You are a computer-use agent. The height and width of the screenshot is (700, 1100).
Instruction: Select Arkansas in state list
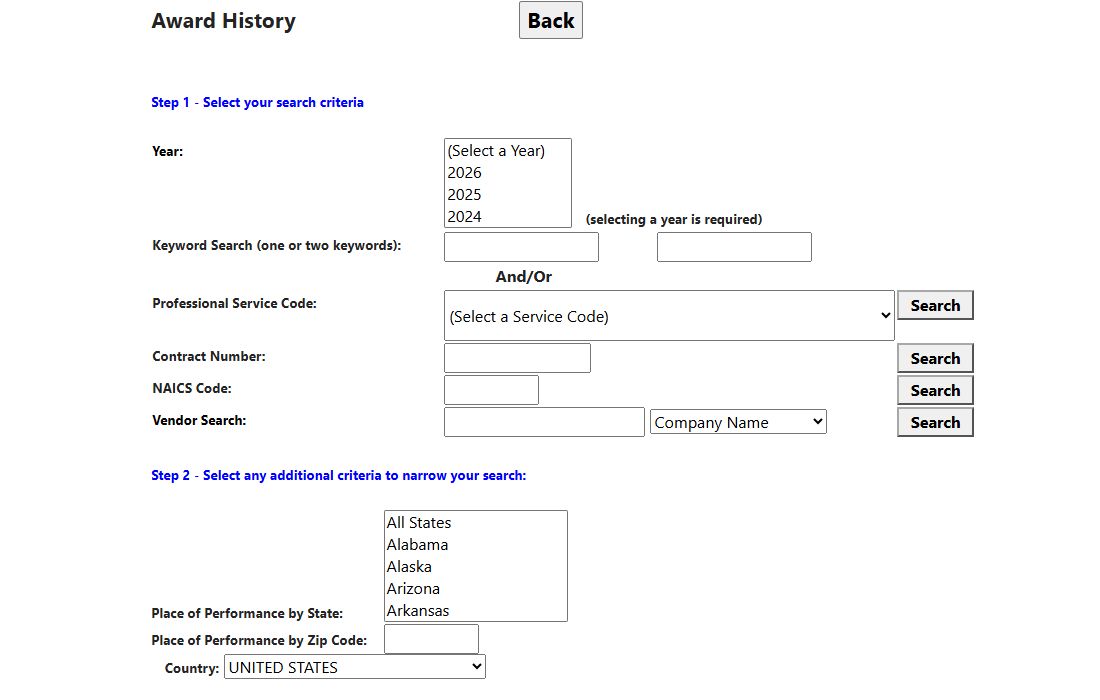tap(476, 610)
